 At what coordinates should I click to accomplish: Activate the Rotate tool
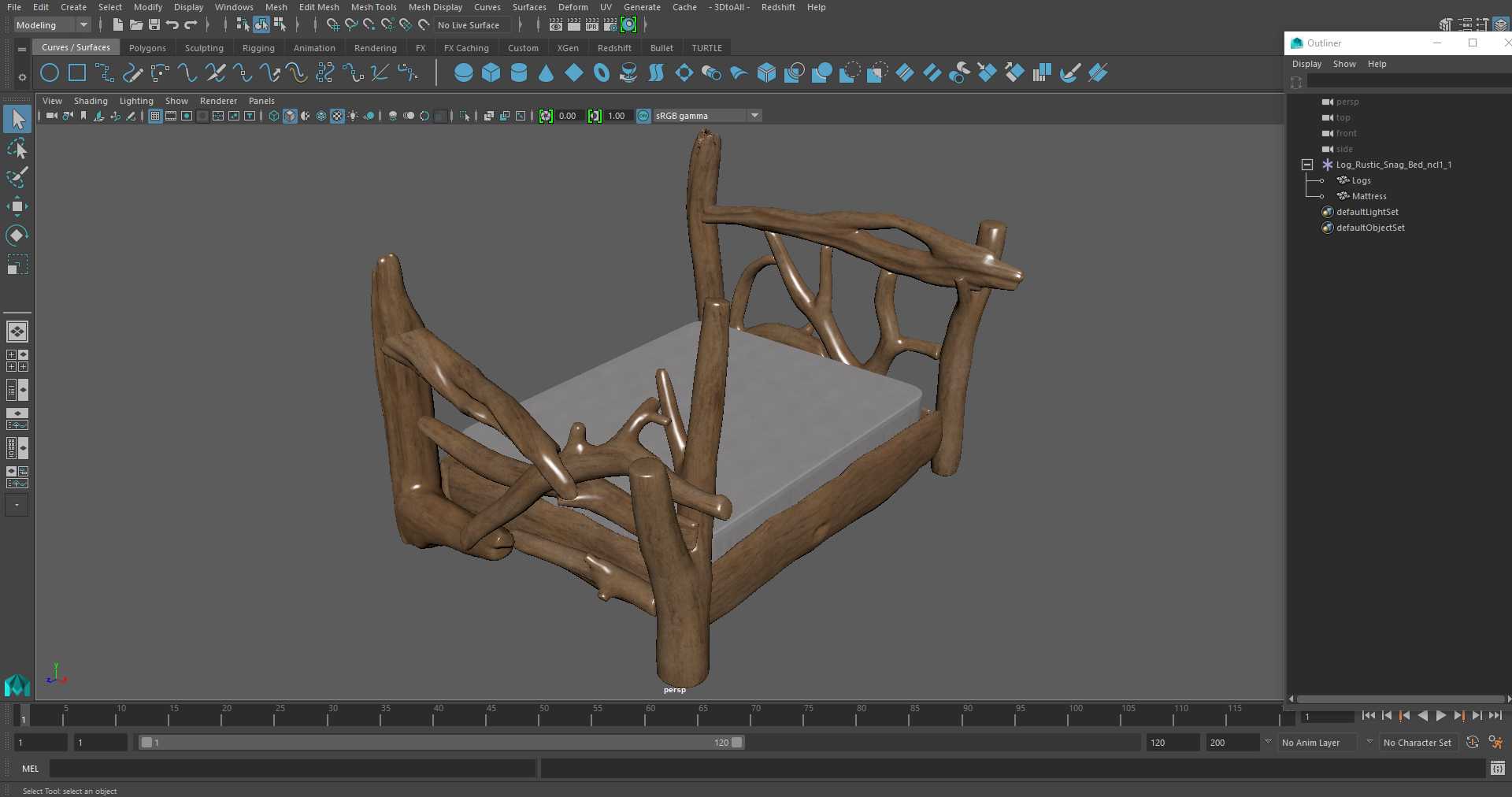pos(17,235)
